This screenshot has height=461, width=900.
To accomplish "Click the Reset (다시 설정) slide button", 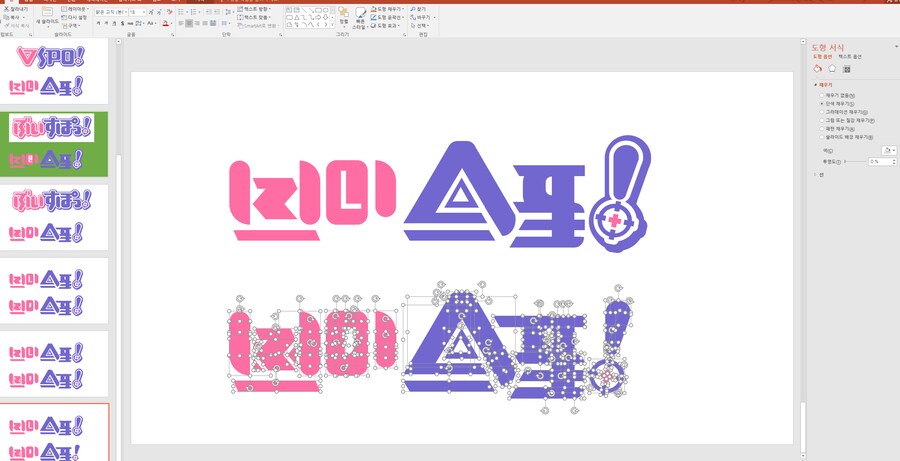I will [x=74, y=17].
